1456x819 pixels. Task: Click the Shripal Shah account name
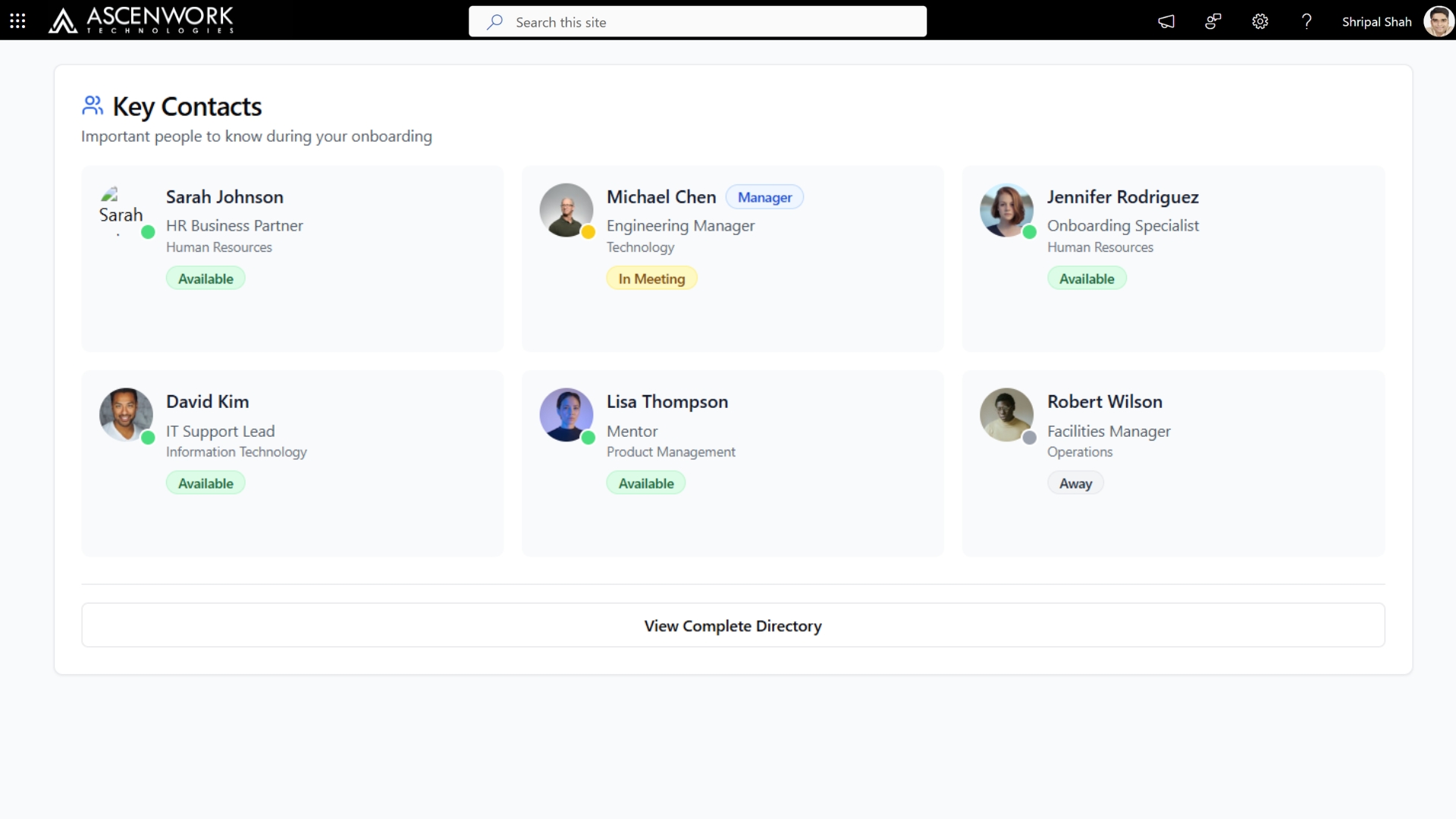[1376, 22]
